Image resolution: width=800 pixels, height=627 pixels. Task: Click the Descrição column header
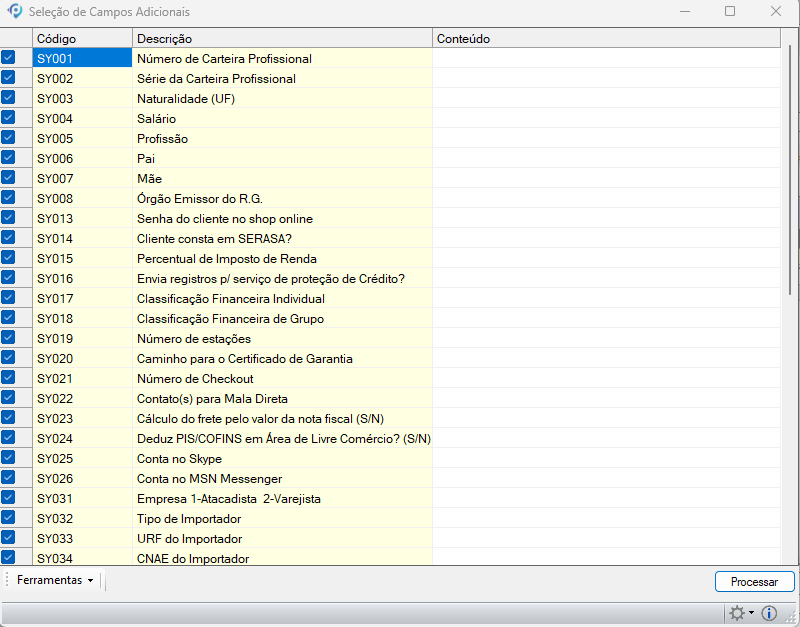pyautogui.click(x=282, y=38)
